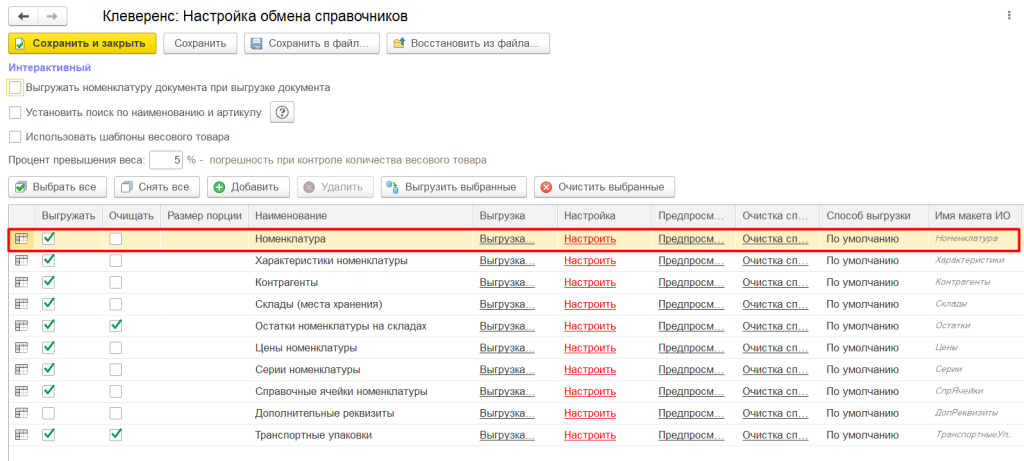Click Очистить выбранные with red cross icon
This screenshot has height=461, width=1024.
(x=604, y=187)
